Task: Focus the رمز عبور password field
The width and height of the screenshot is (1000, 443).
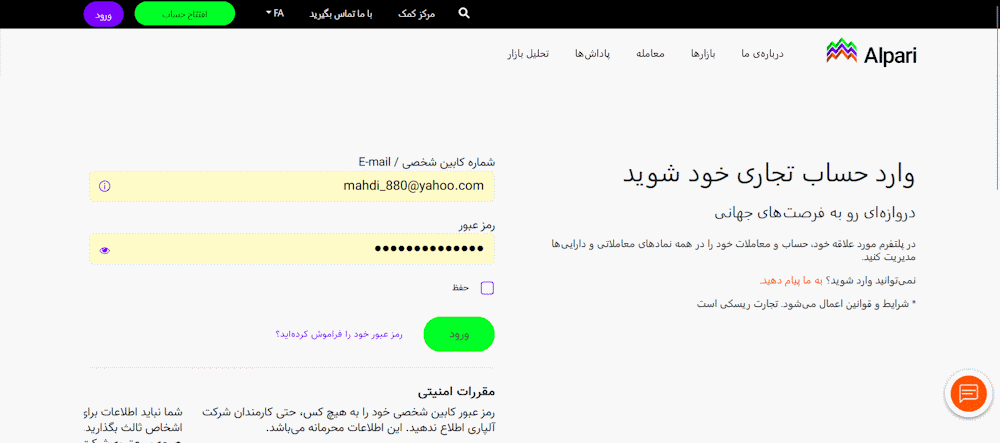Action: [x=291, y=249]
